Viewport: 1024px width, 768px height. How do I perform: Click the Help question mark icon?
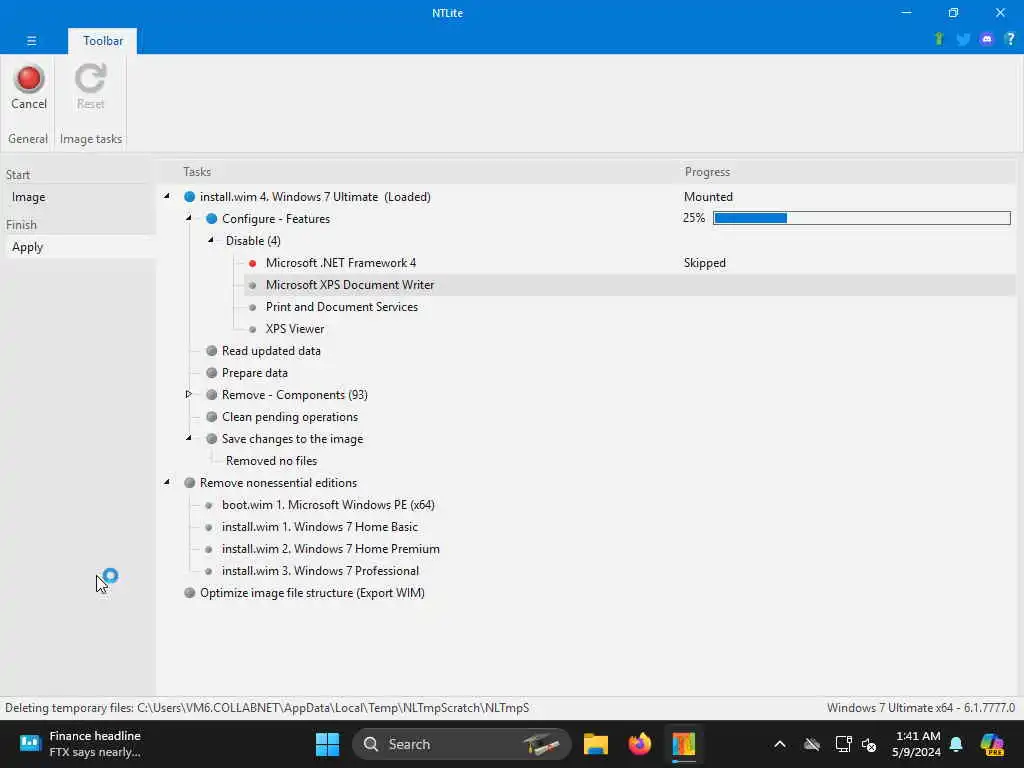(1010, 39)
